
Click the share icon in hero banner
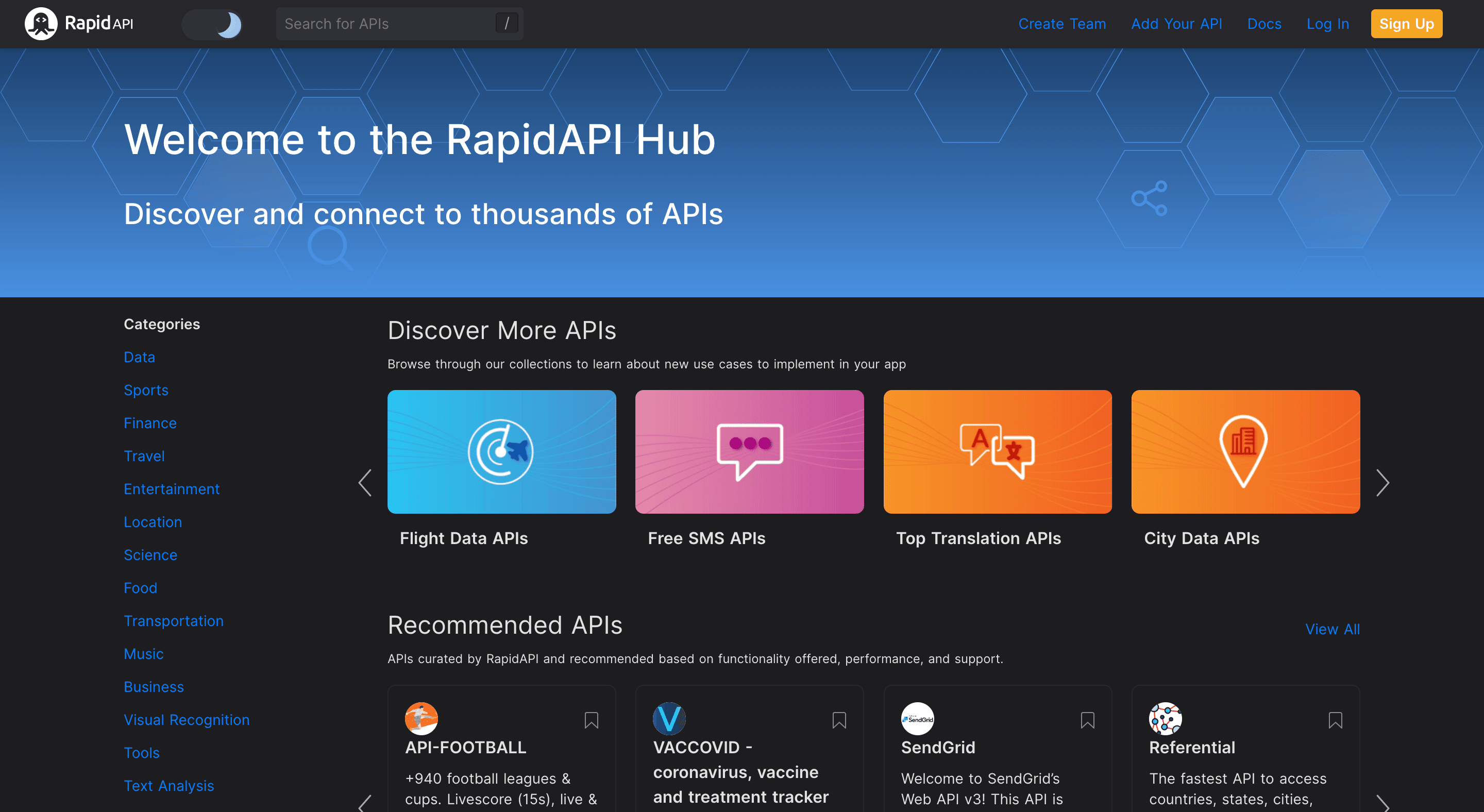1149,198
